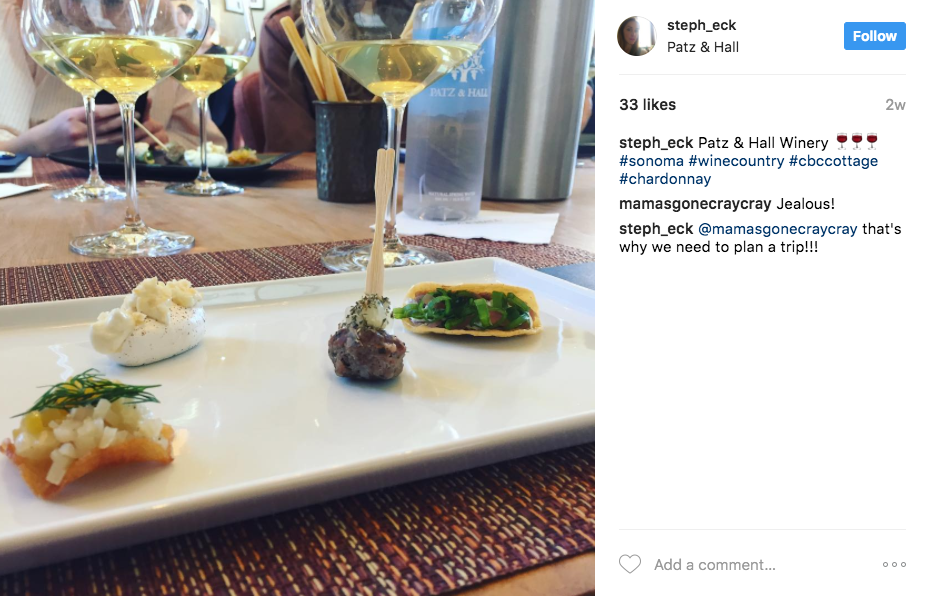Open mamasgonecraycray commenter profile
Screen dimensions: 925x596
click(x=695, y=204)
